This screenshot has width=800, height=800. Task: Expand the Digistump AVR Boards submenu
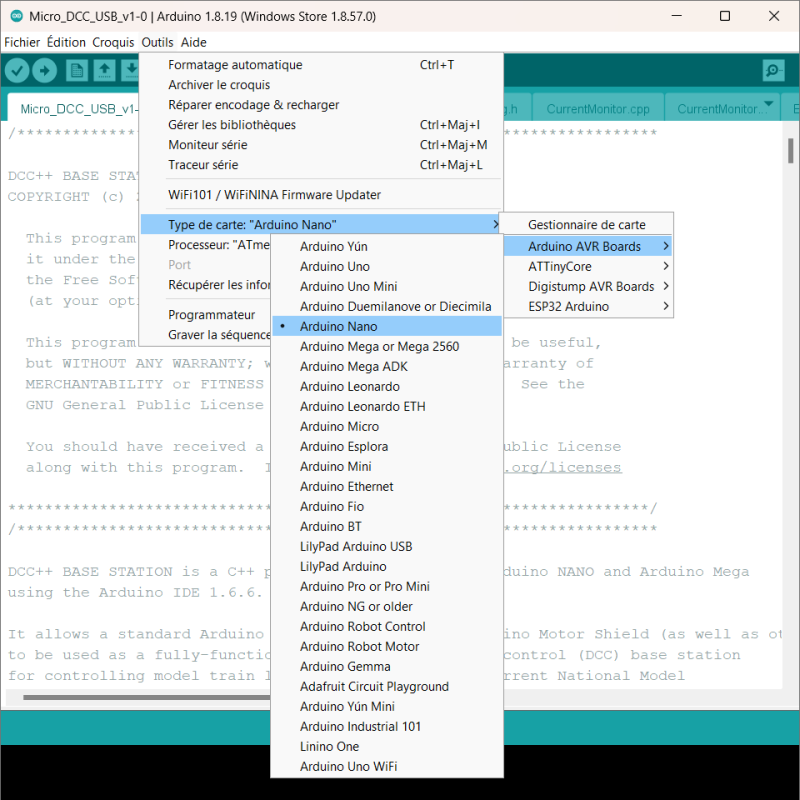(587, 286)
